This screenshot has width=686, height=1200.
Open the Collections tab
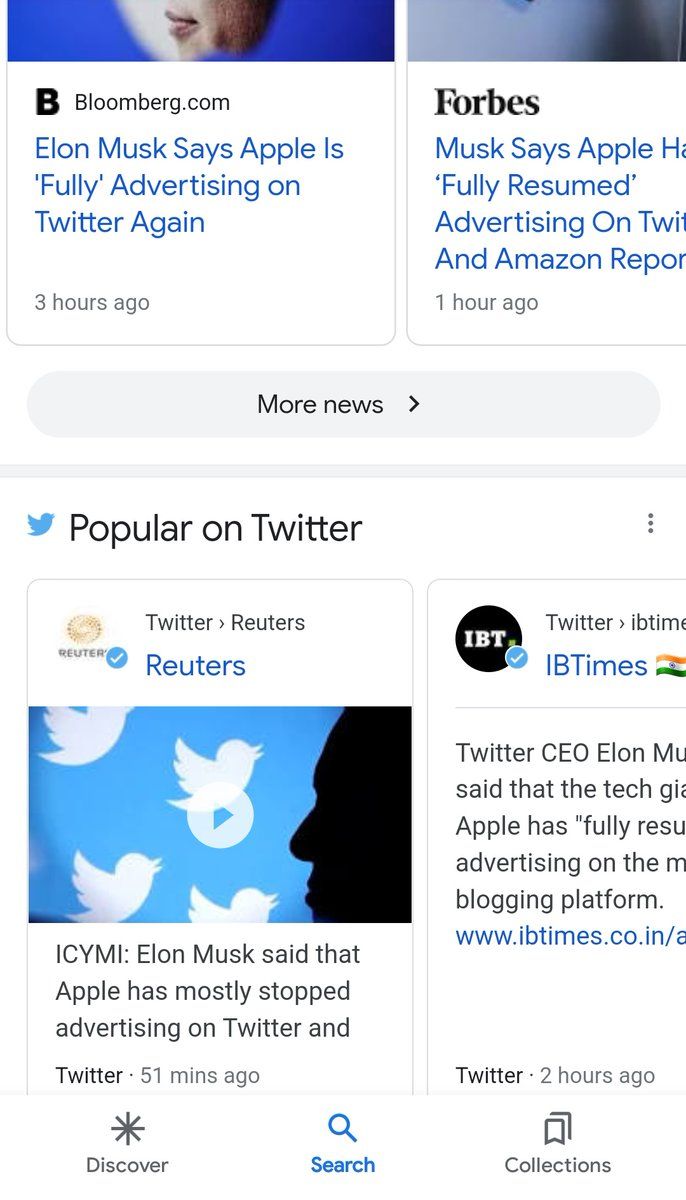(x=557, y=1145)
